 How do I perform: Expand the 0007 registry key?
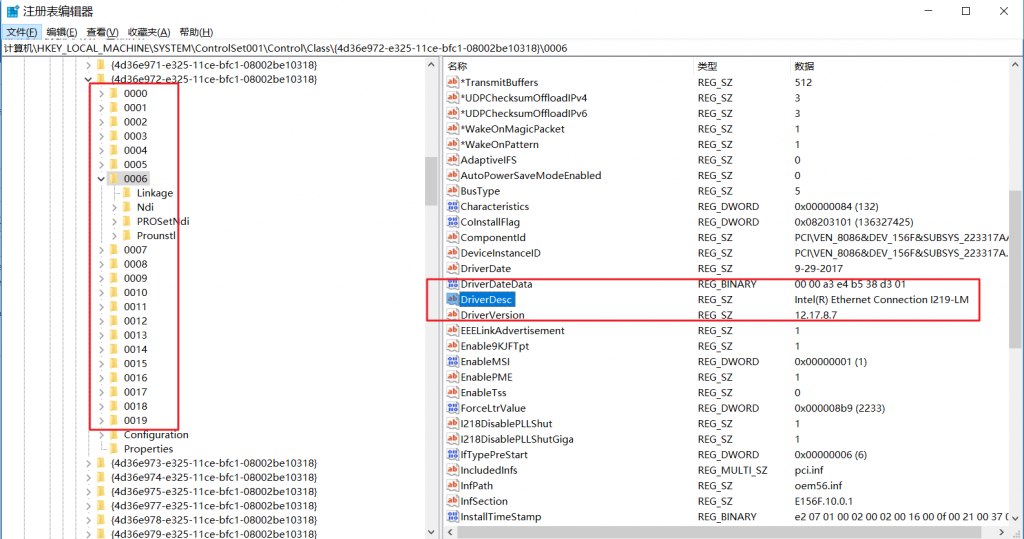[100, 250]
